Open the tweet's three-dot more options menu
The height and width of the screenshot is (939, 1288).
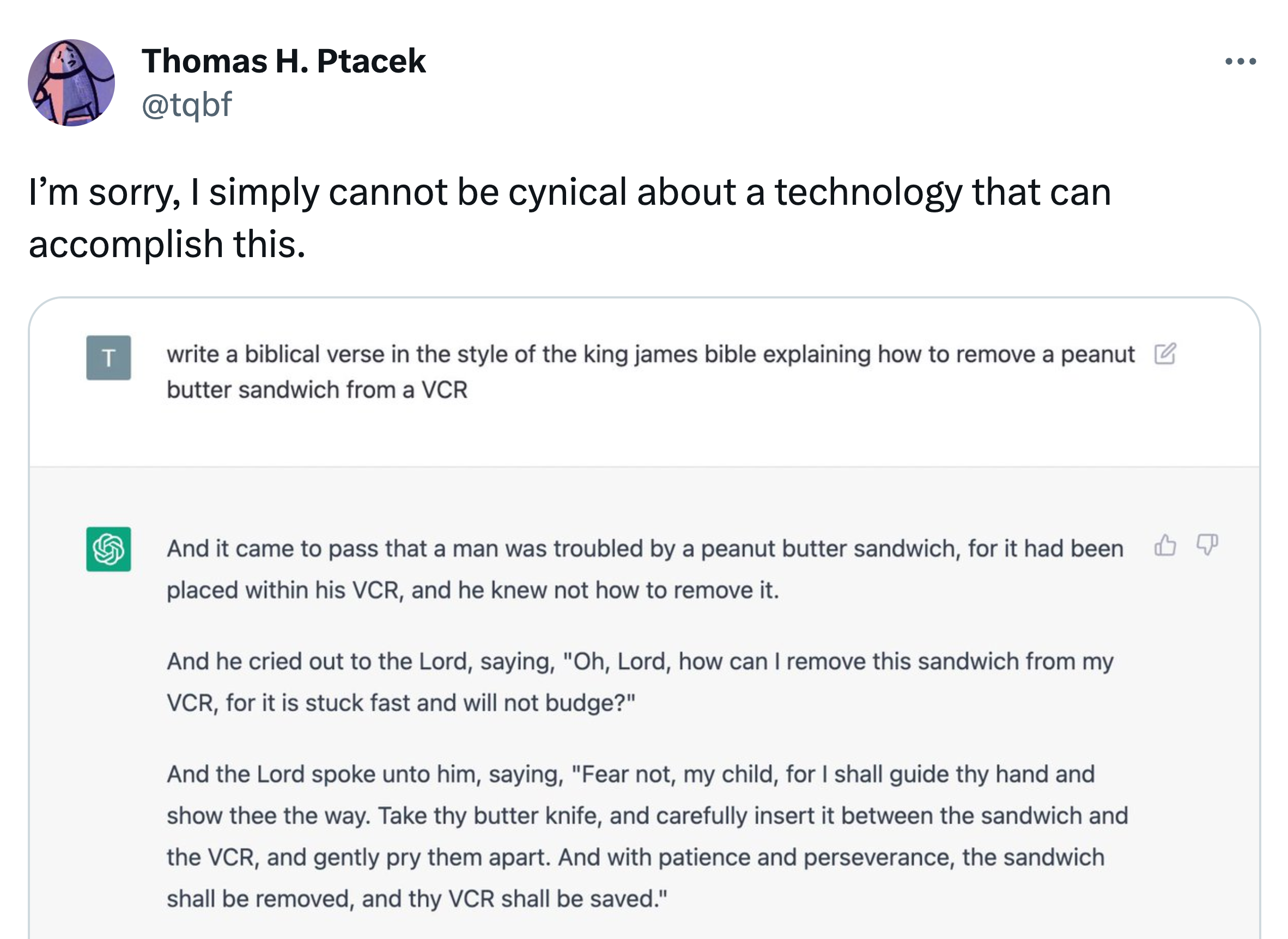pos(1240,62)
